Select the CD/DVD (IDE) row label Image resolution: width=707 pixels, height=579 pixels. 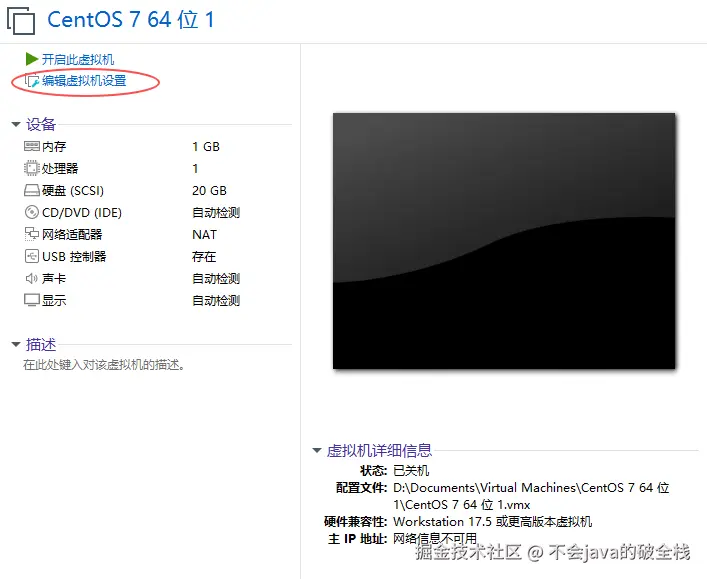pos(82,212)
